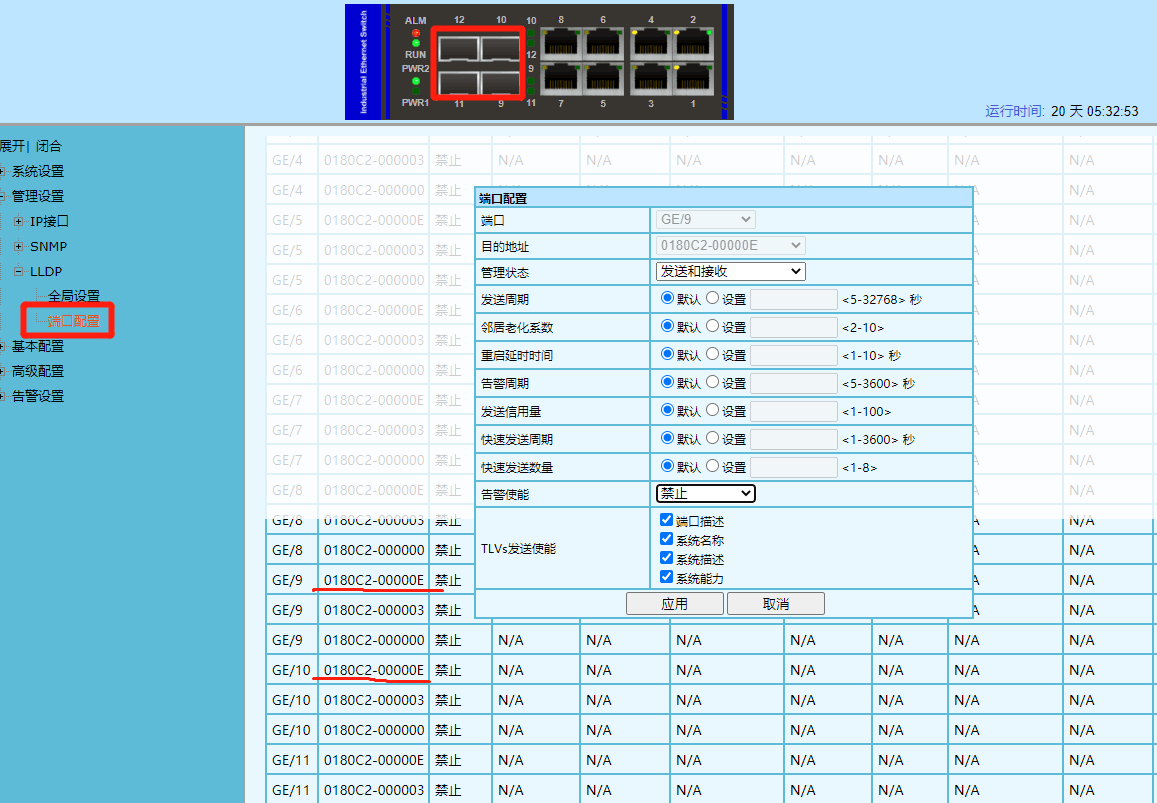Image resolution: width=1157 pixels, height=803 pixels.
Task: Click RJ45 port 1 on switch panel
Action: coord(694,78)
